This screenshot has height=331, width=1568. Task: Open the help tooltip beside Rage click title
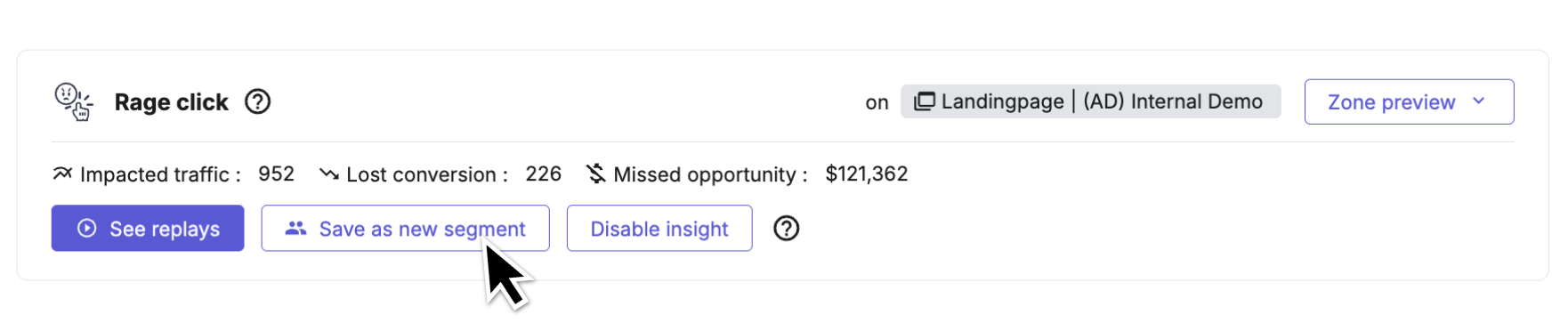[x=258, y=102]
